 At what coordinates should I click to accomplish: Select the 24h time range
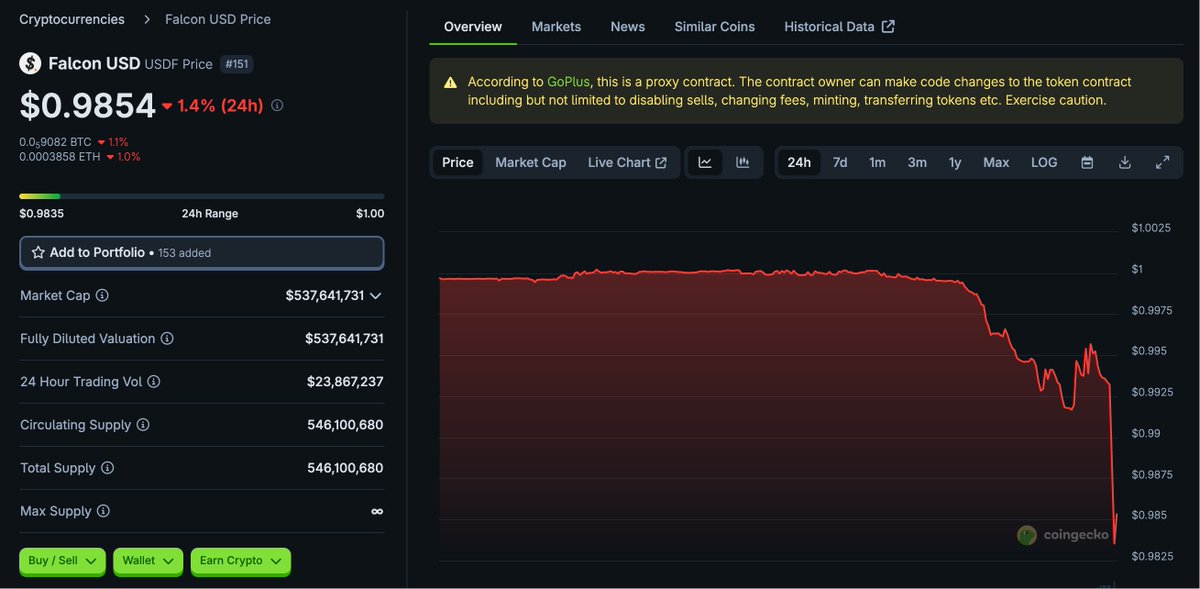[x=799, y=162]
